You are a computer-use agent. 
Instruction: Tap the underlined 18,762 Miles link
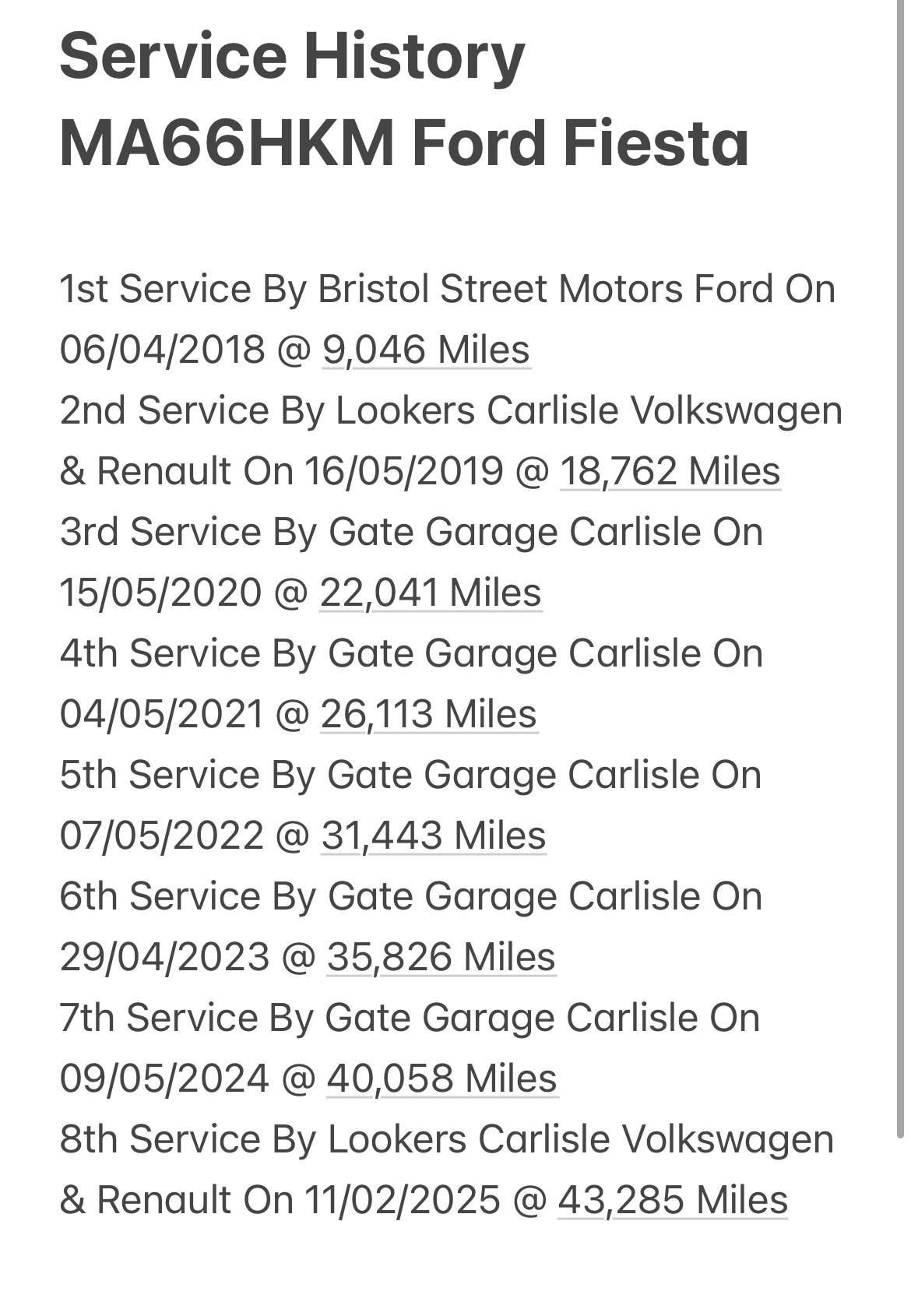click(670, 471)
